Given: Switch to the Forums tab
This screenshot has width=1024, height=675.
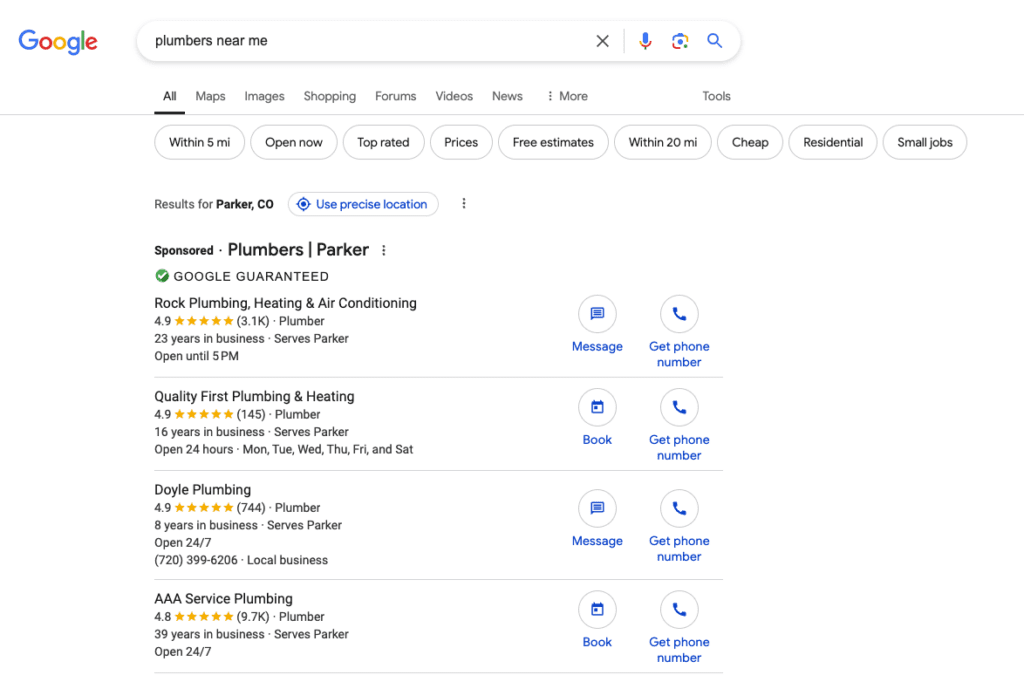Looking at the screenshot, I should pyautogui.click(x=395, y=96).
